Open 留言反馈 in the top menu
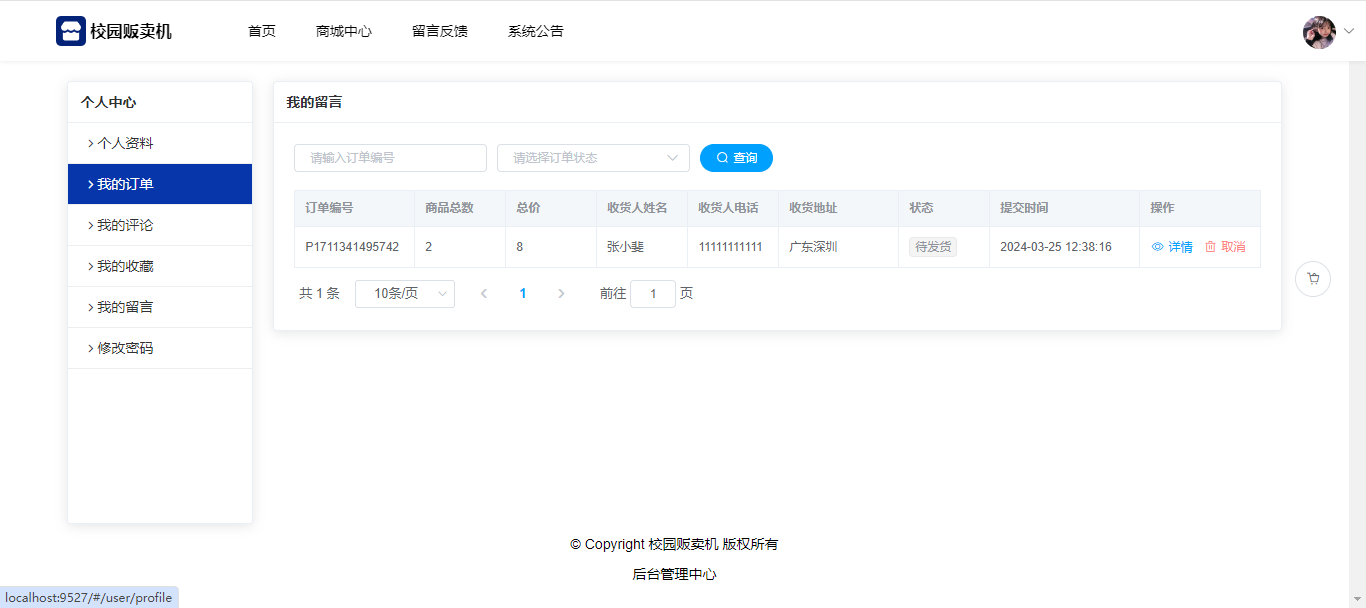 [440, 31]
